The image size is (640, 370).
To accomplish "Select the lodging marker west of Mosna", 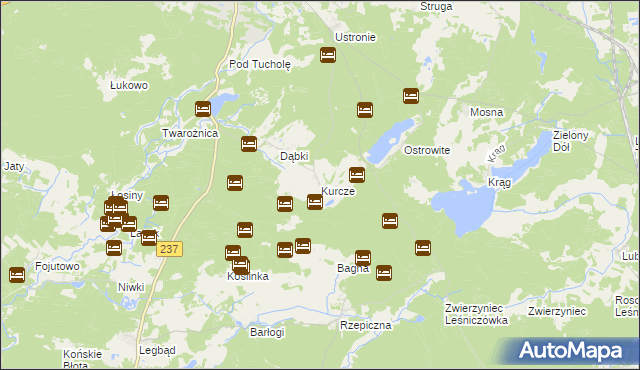I will point(411,96).
